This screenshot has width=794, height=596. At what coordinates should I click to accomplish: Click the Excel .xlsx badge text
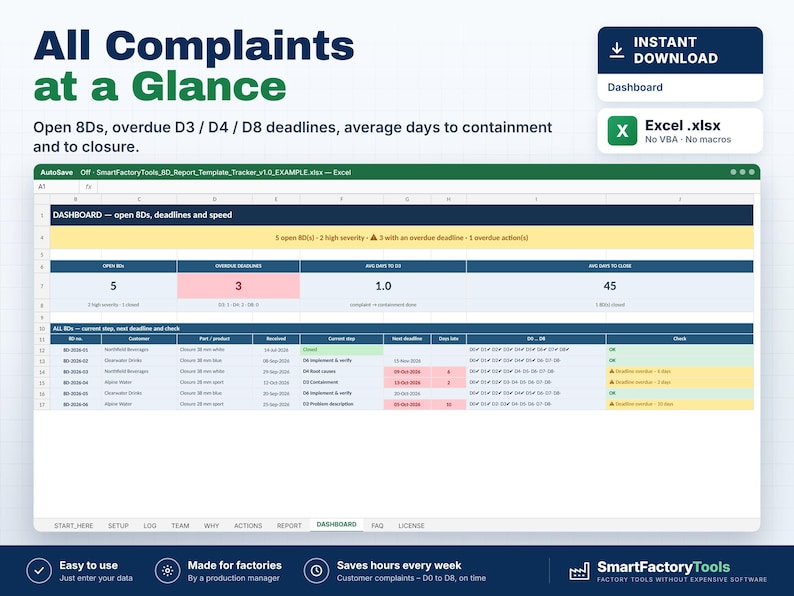(683, 125)
